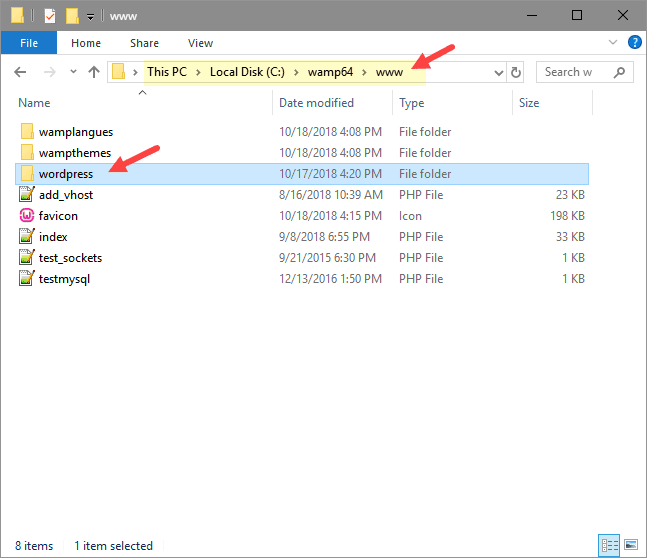Switch to Large icons view layout

click(631, 546)
